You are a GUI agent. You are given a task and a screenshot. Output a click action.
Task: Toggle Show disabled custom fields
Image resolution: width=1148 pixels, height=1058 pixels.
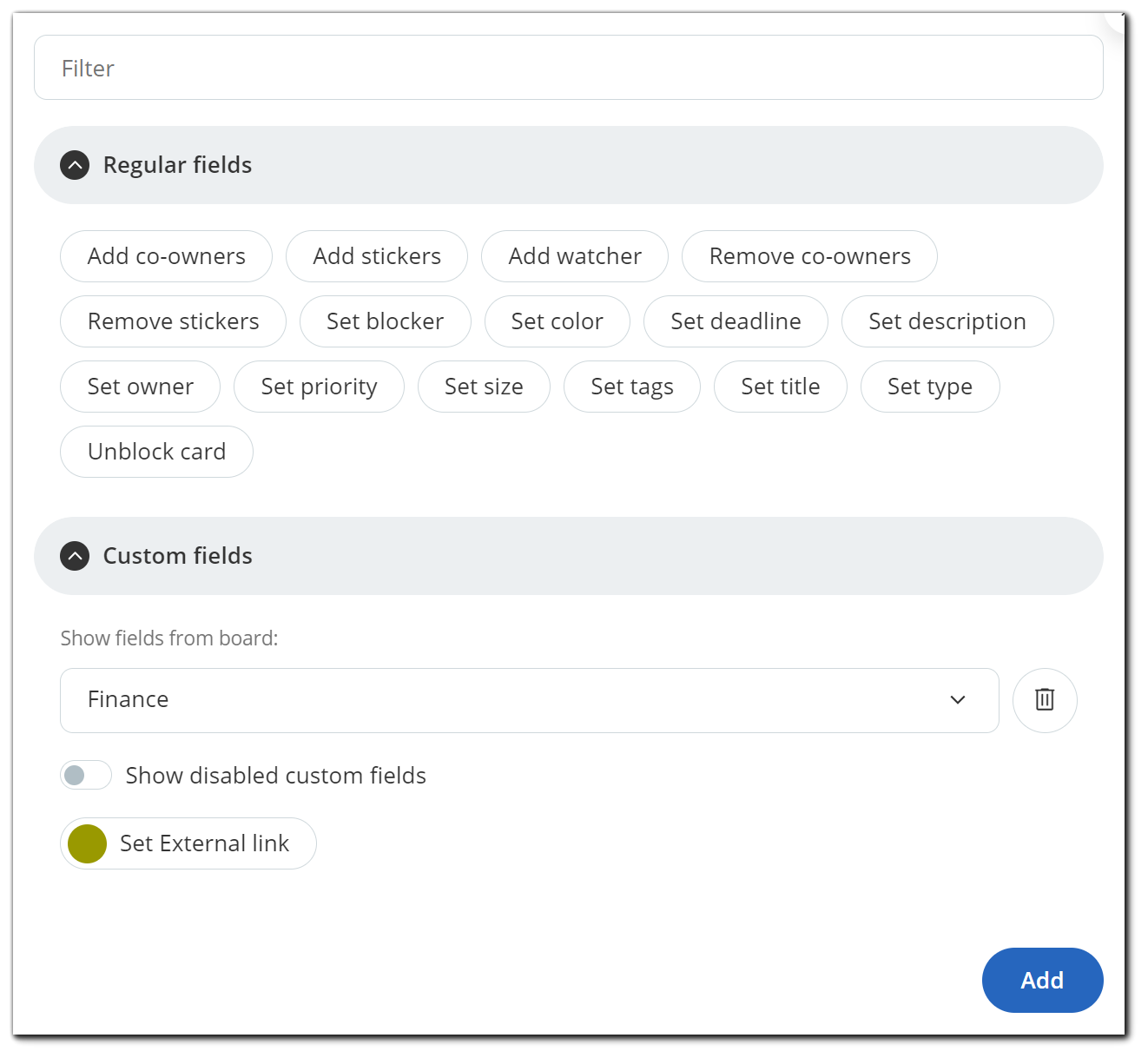(x=86, y=775)
